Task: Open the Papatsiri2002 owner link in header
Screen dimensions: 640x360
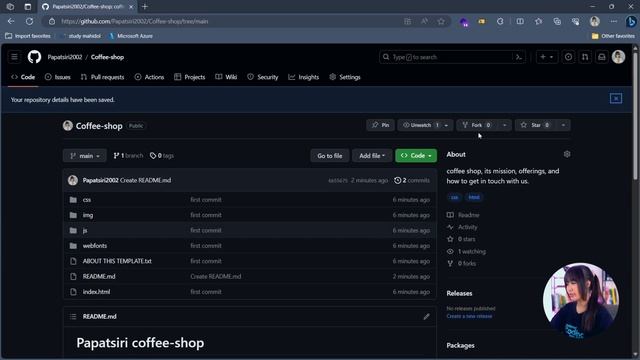Action: pyautogui.click(x=65, y=57)
